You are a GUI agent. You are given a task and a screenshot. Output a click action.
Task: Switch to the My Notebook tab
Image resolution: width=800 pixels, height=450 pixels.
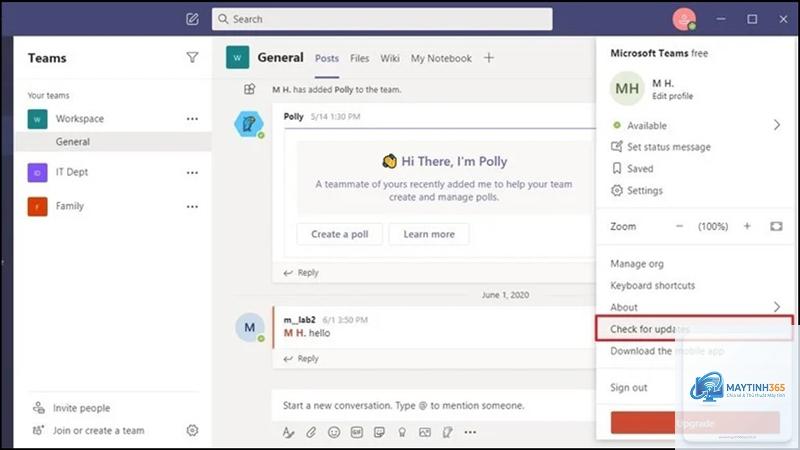point(441,59)
